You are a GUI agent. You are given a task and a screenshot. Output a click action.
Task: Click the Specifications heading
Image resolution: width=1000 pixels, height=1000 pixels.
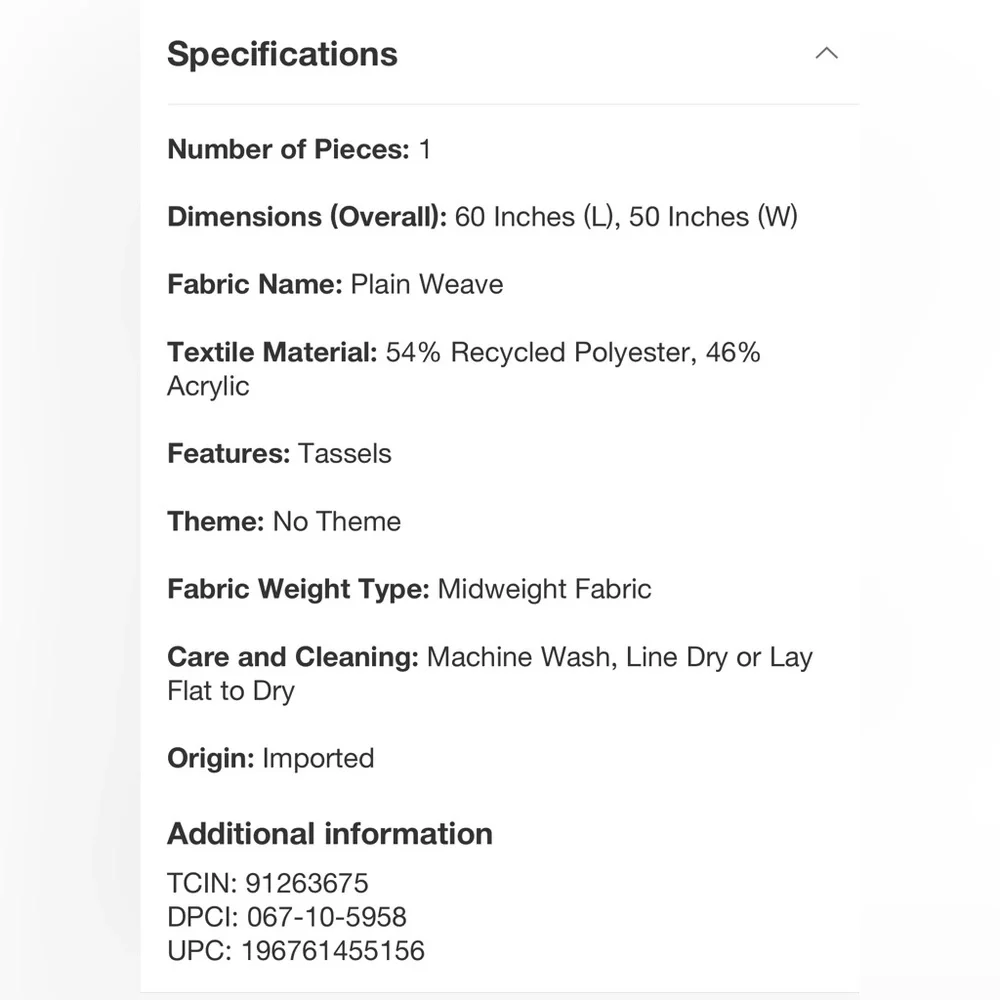[x=282, y=54]
